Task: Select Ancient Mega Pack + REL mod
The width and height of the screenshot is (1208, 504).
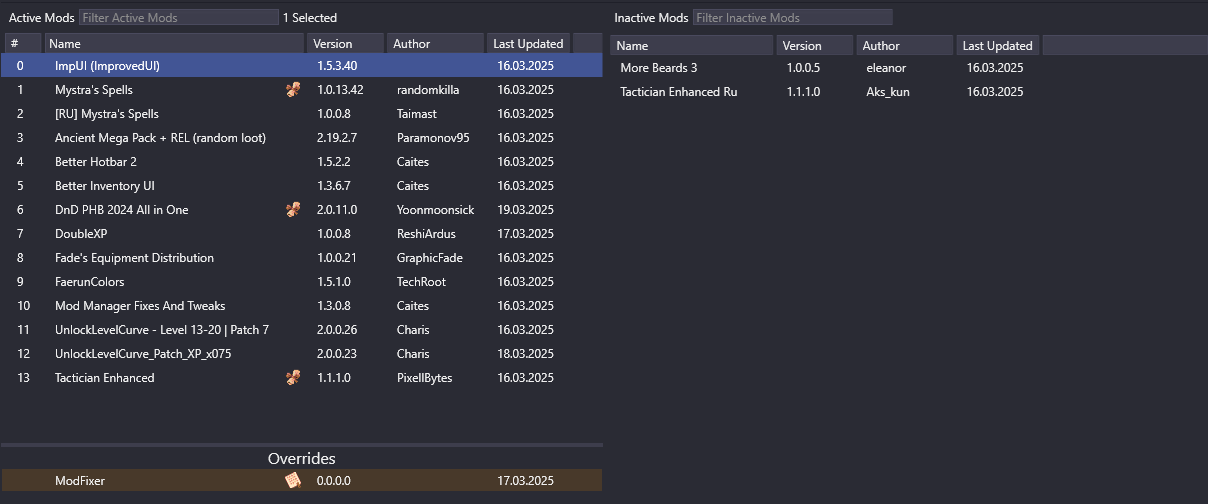Action: pyautogui.click(x=160, y=138)
